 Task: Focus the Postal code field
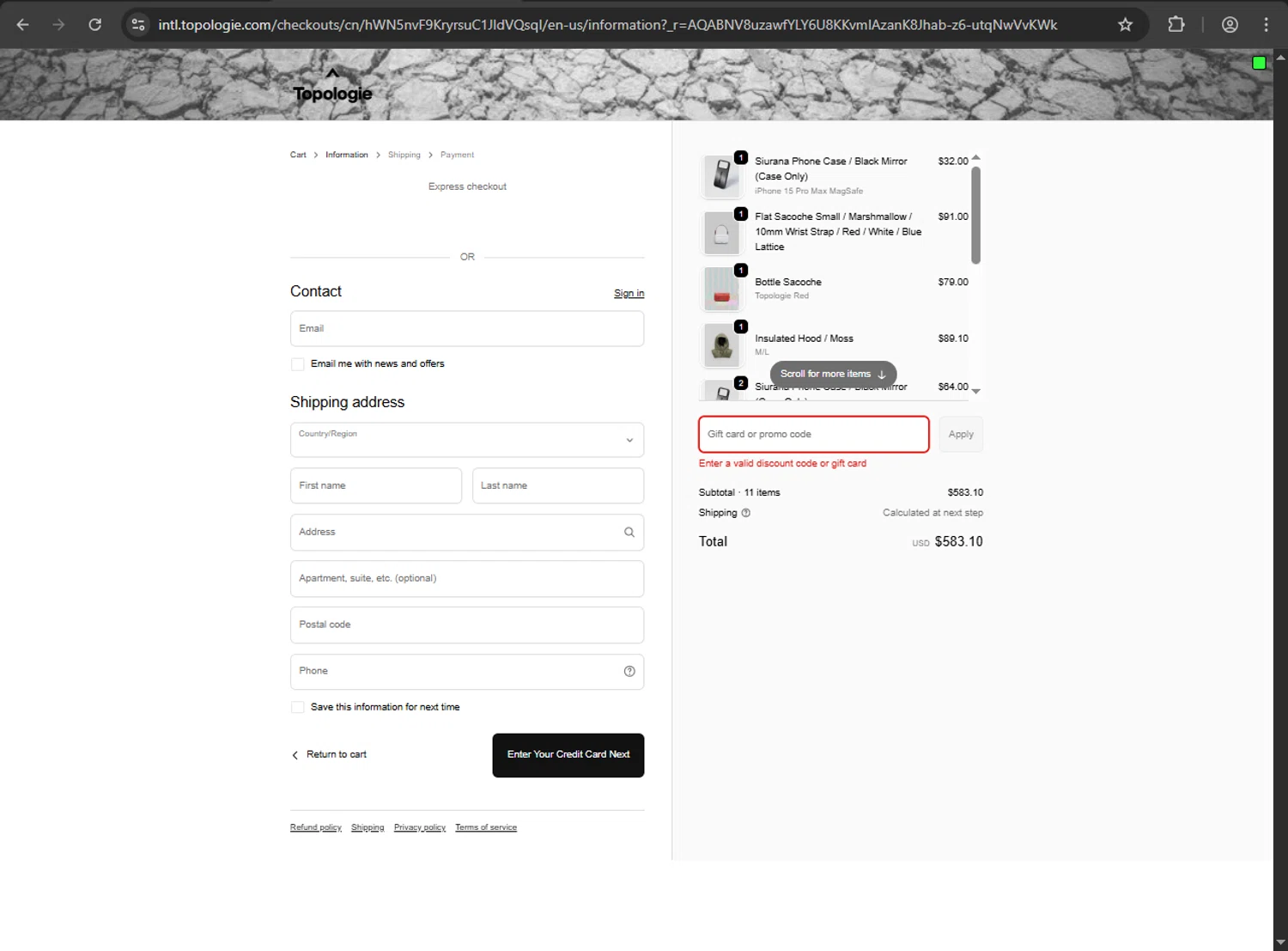point(467,625)
